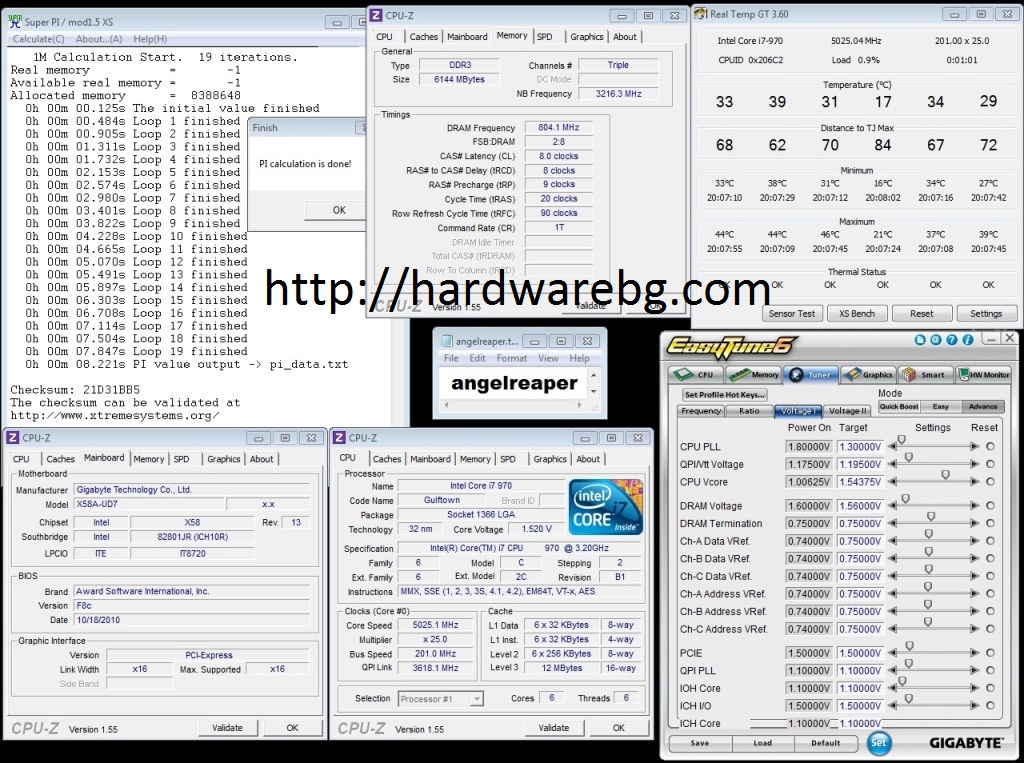This screenshot has width=1024, height=763.
Task: Open the document icon in EasyTune6 title bar
Action: [920, 340]
